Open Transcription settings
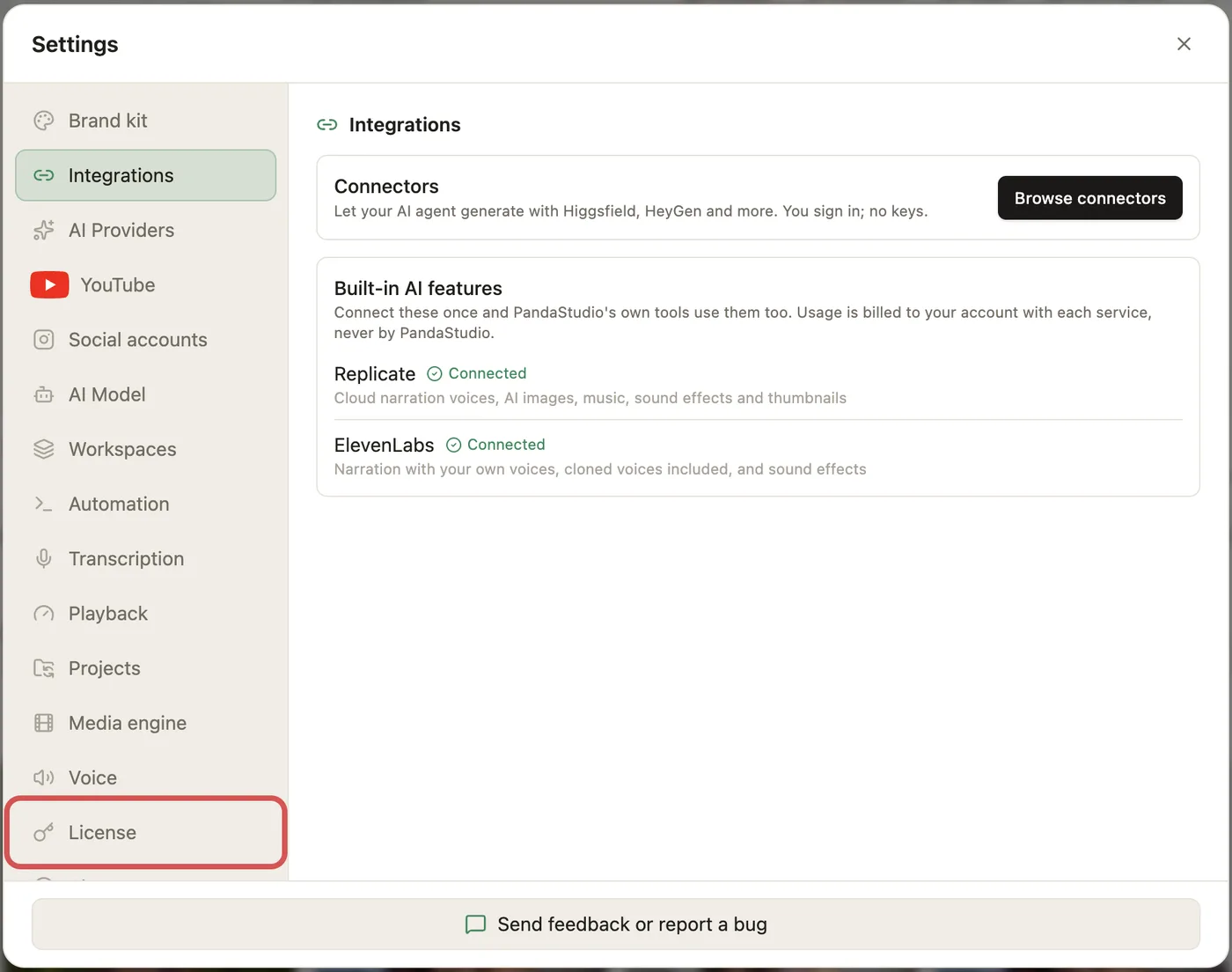Image resolution: width=1232 pixels, height=972 pixels. tap(145, 558)
